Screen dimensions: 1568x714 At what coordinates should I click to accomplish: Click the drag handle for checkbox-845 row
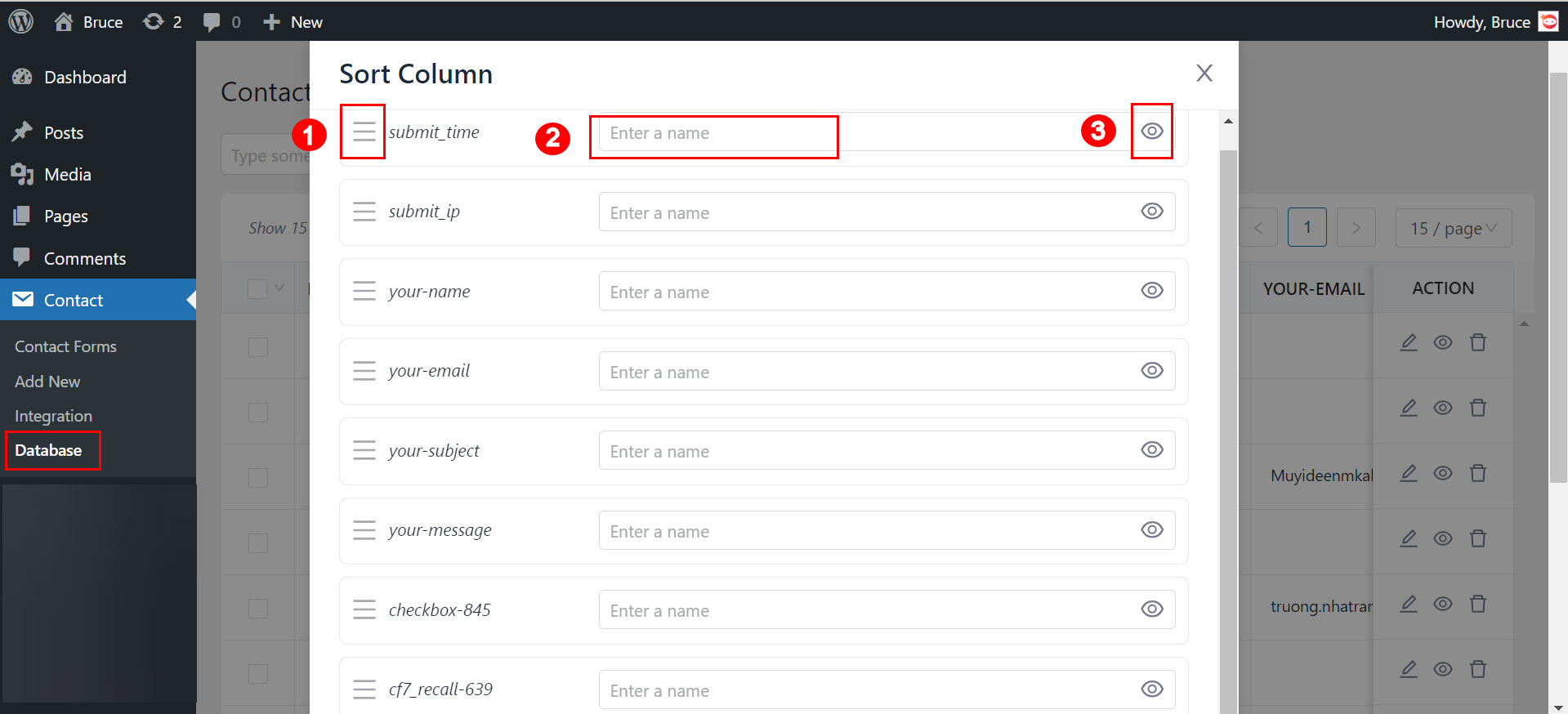[364, 609]
